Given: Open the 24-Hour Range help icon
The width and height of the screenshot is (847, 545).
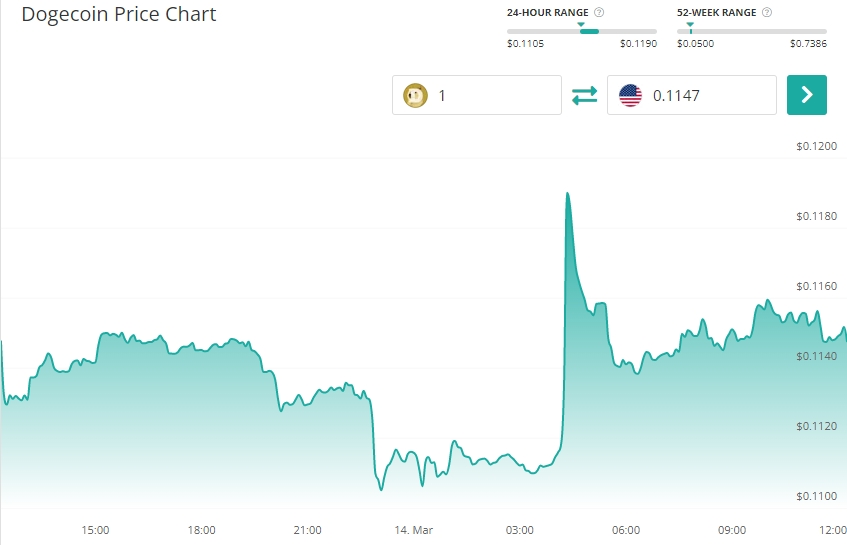Looking at the screenshot, I should click(x=599, y=13).
